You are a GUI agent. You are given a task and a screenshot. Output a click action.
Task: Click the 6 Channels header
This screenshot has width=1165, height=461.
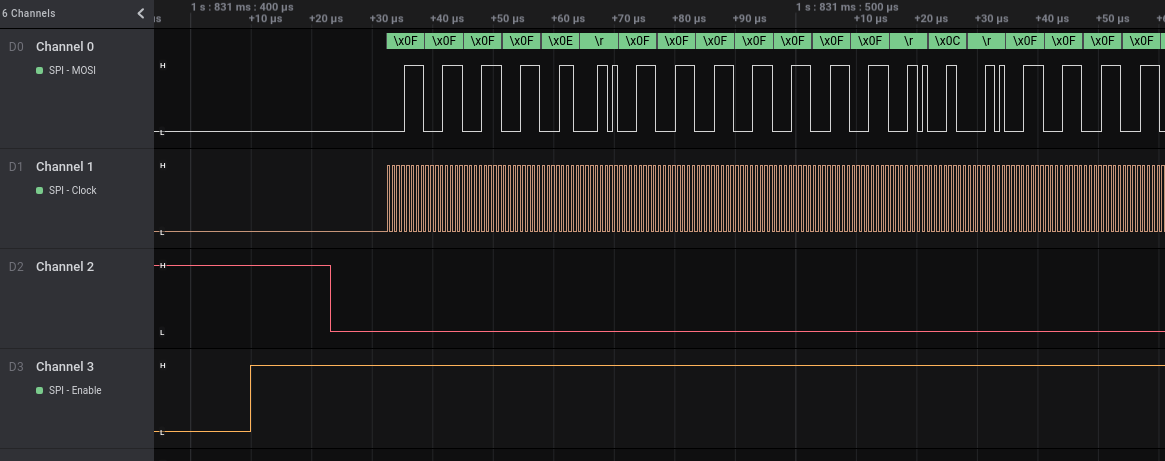point(28,14)
